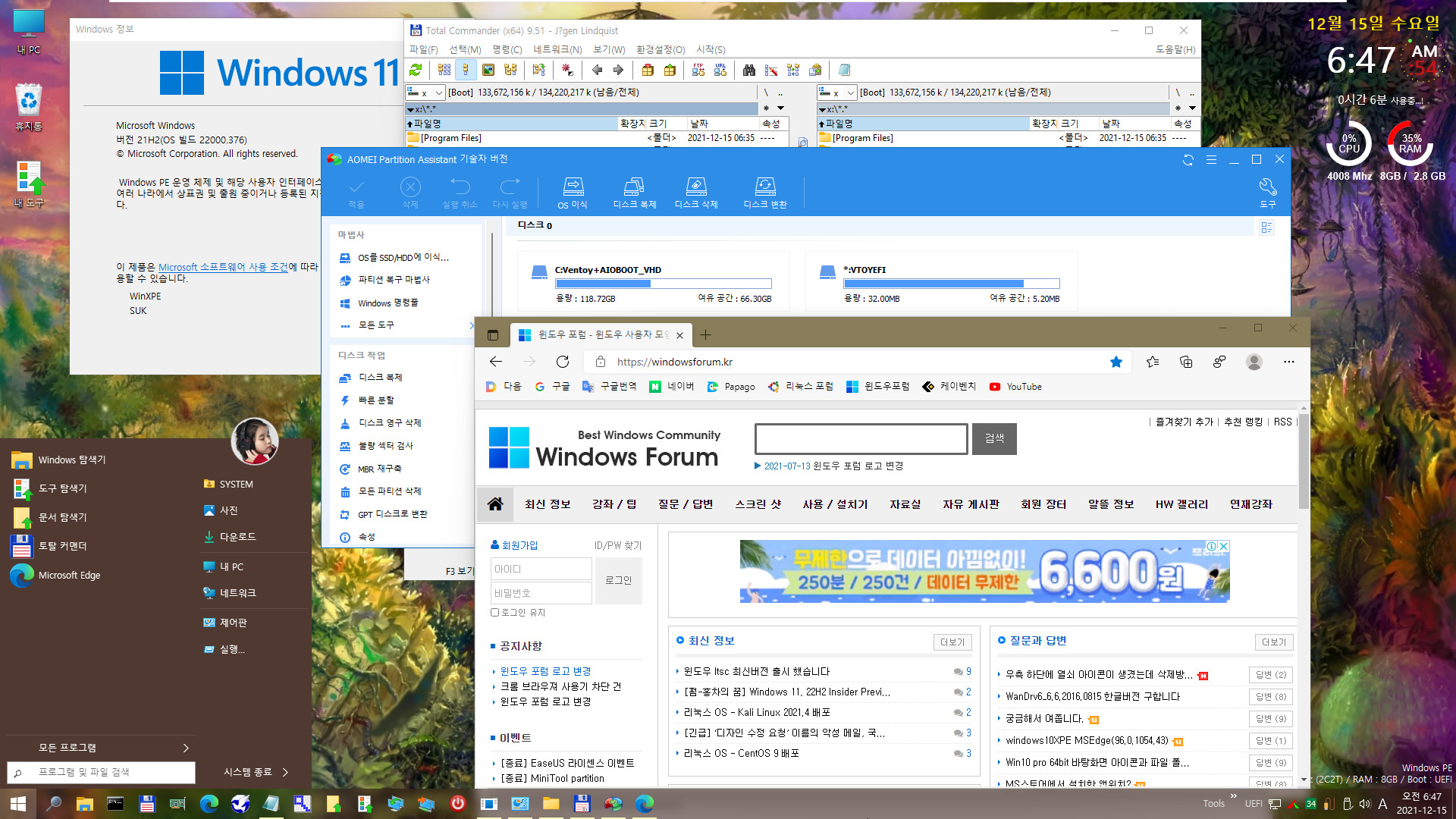Click 제어판 in Start menu
This screenshot has height=819, width=1456.
(x=233, y=623)
